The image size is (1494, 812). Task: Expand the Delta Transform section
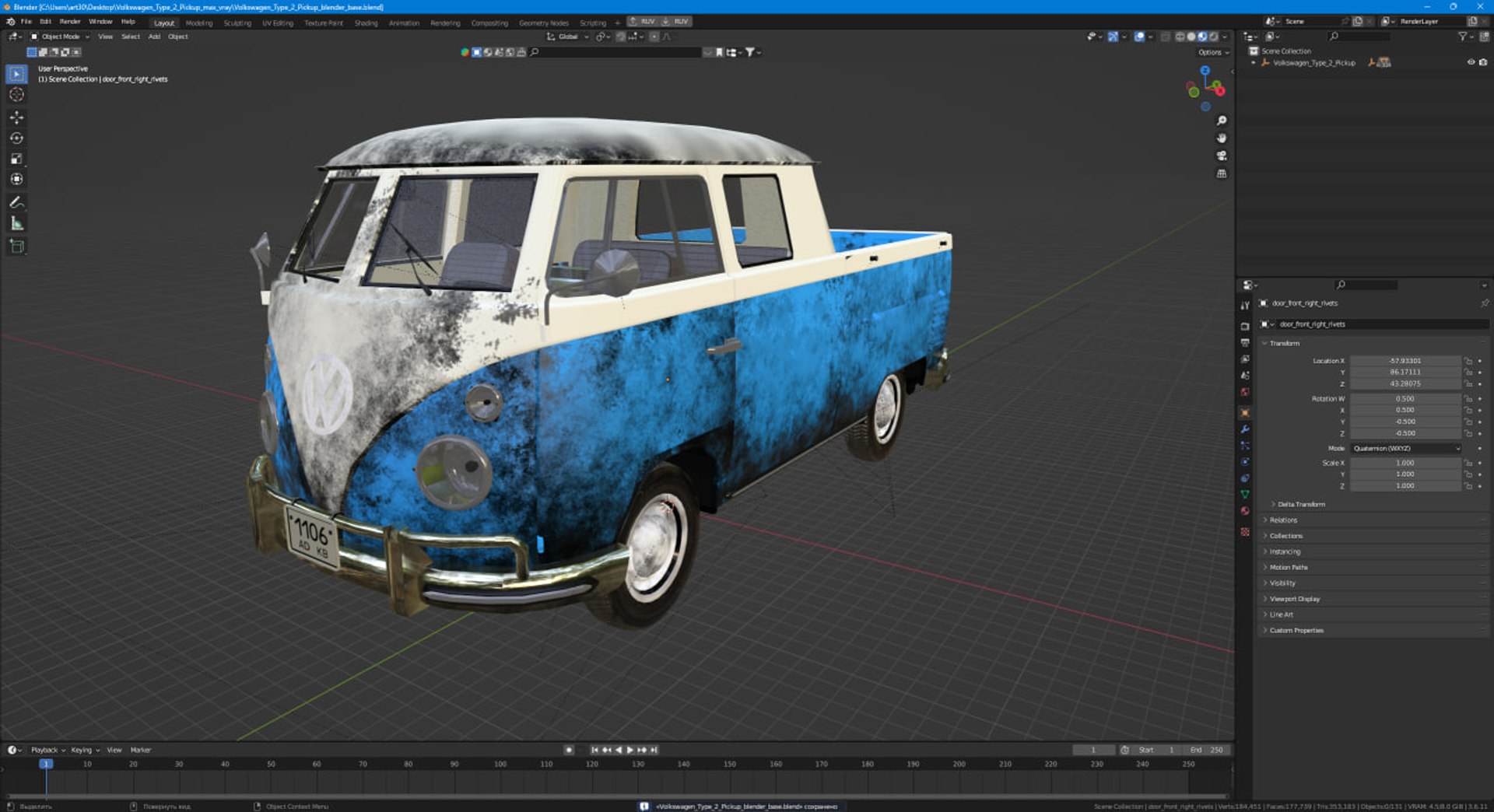(x=1300, y=505)
